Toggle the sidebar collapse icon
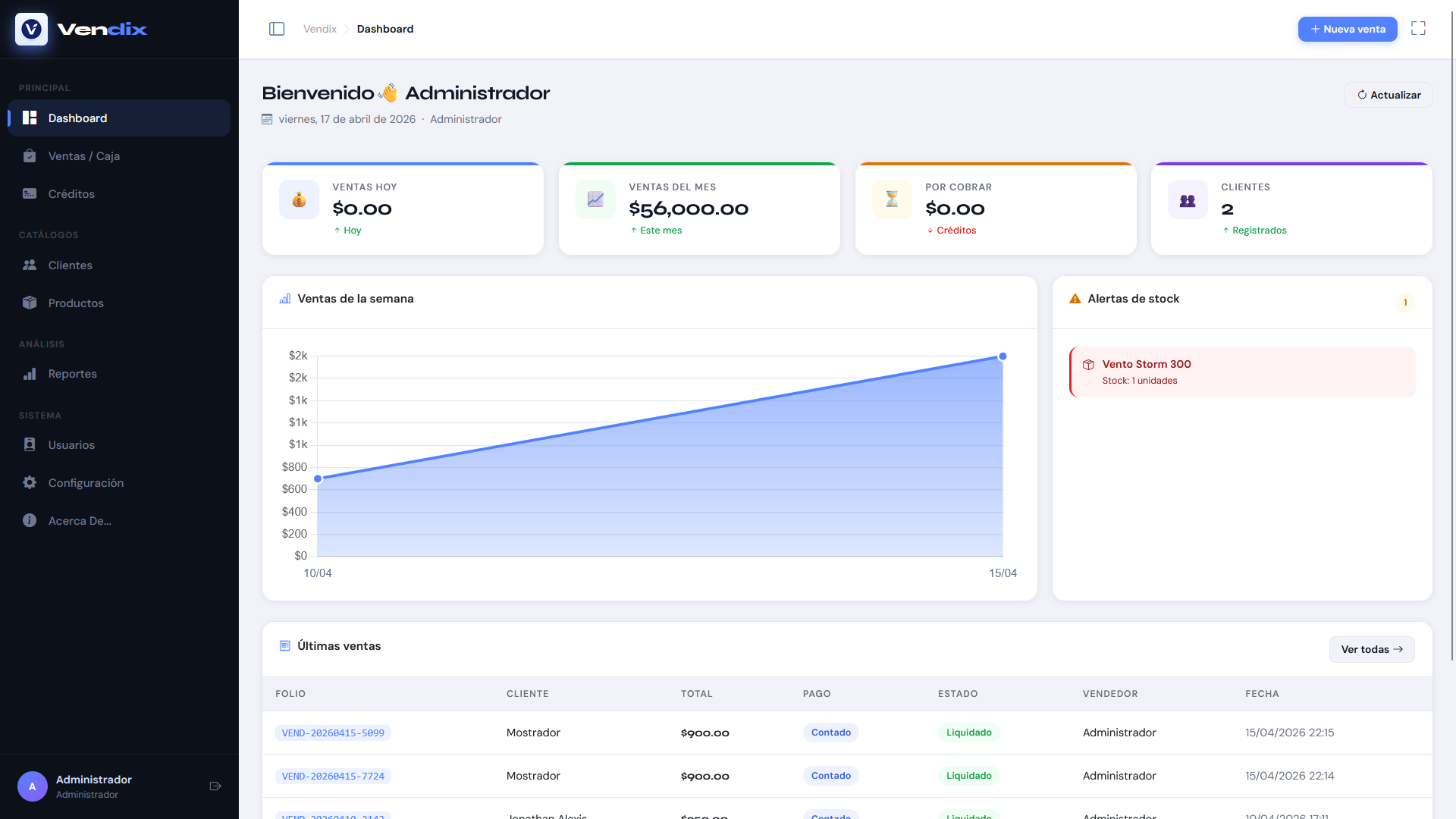Screen dimensions: 1456x819 pos(277,29)
